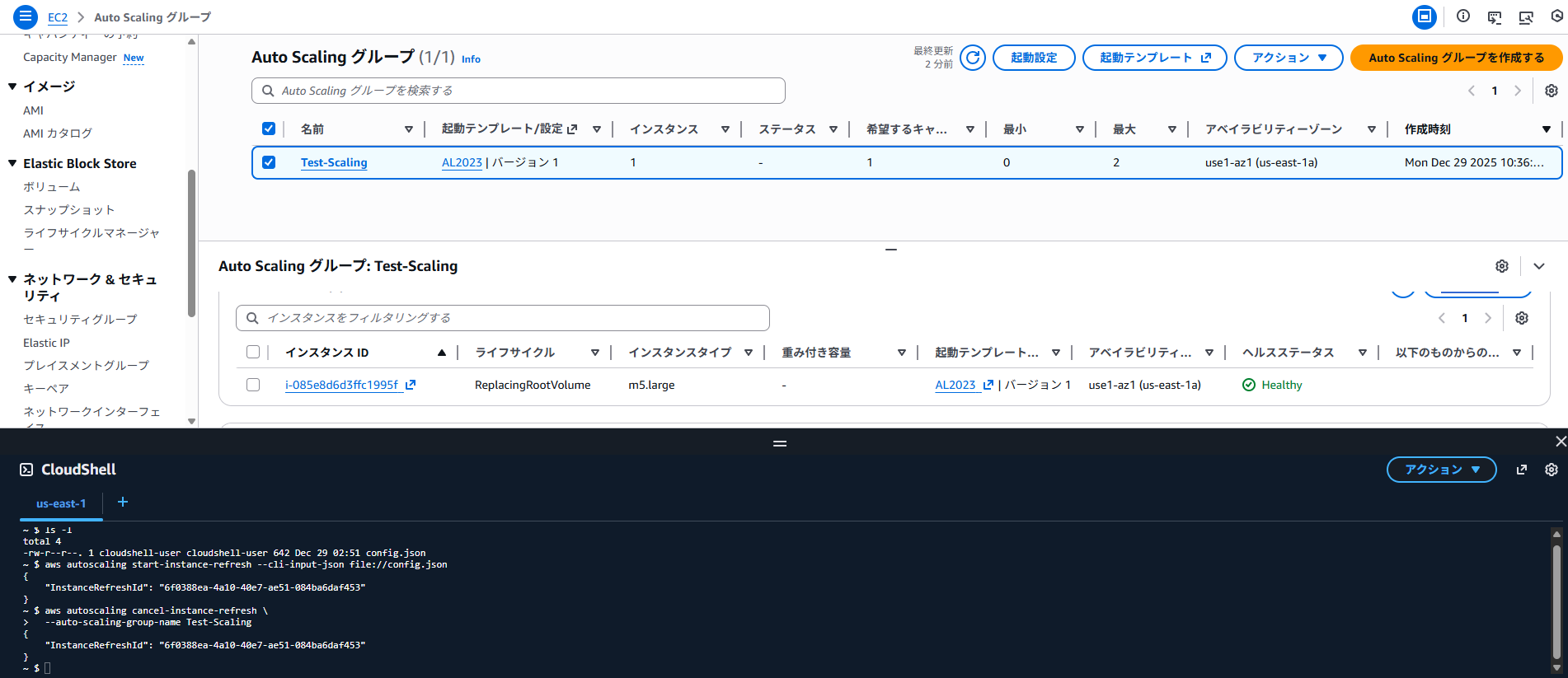The width and height of the screenshot is (1568, 678).
Task: Click Auto Scaling グループを作成する button
Action: tap(1457, 58)
